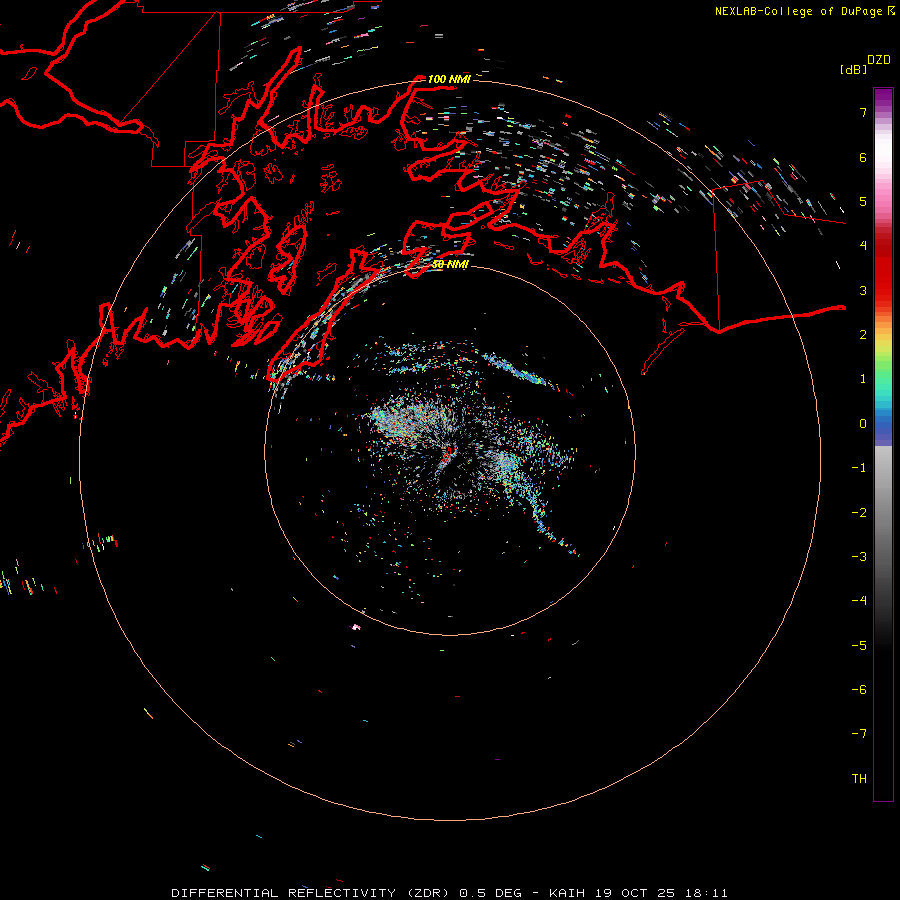
Task: Click the 5 value on the color scale
Action: pos(863,201)
